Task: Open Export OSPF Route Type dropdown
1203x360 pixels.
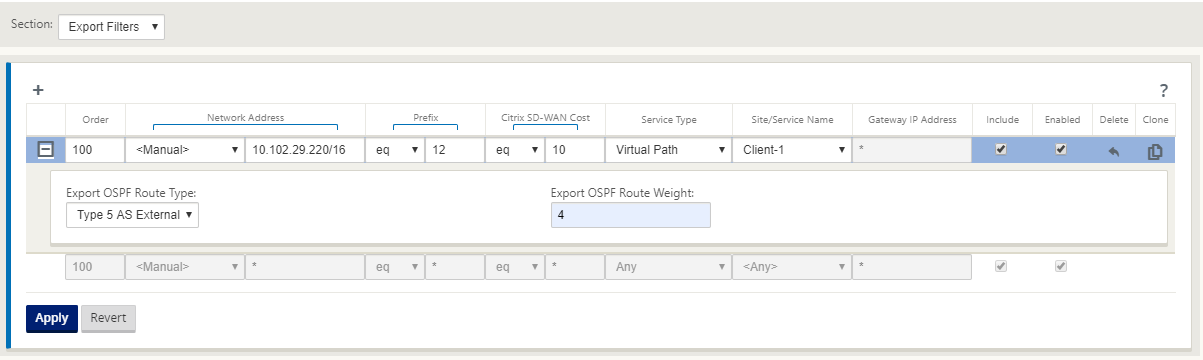Action: click(132, 215)
